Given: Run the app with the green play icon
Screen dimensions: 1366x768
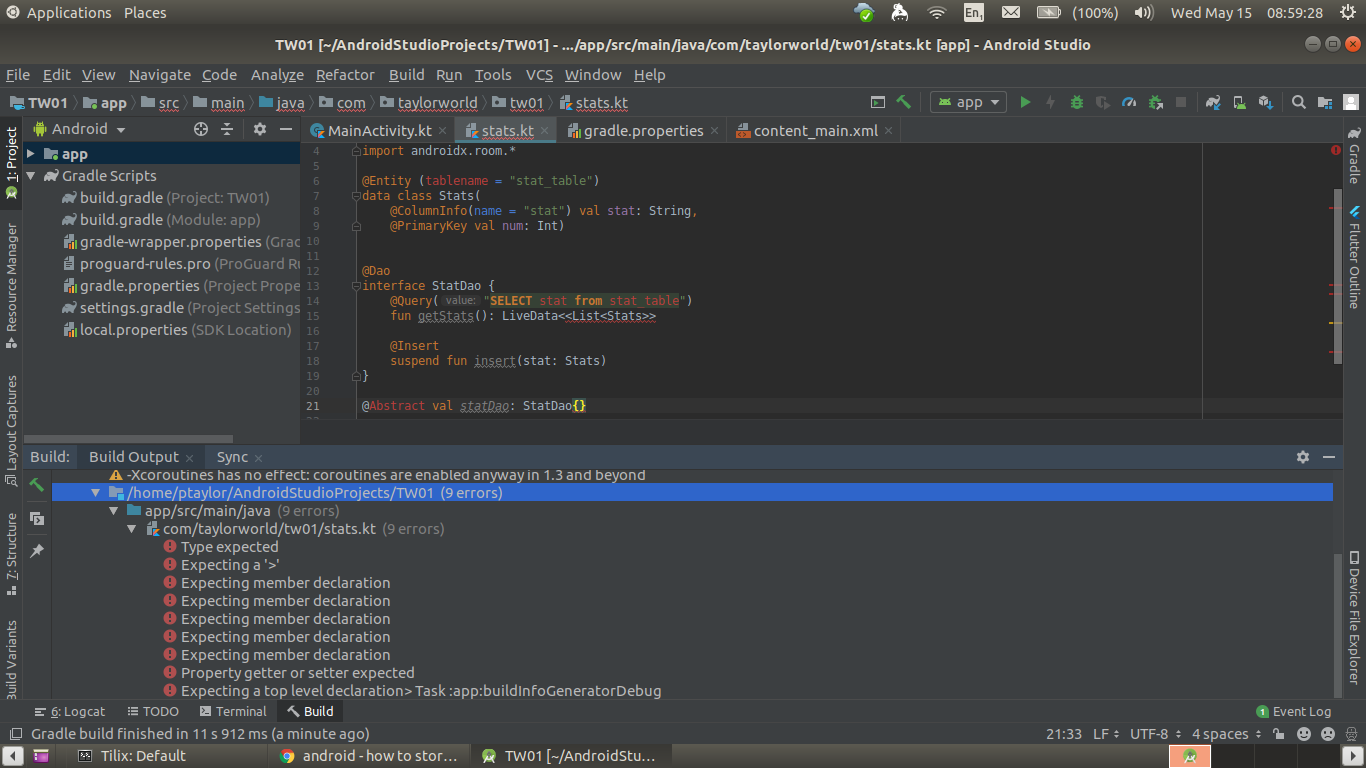Looking at the screenshot, I should [x=1025, y=102].
